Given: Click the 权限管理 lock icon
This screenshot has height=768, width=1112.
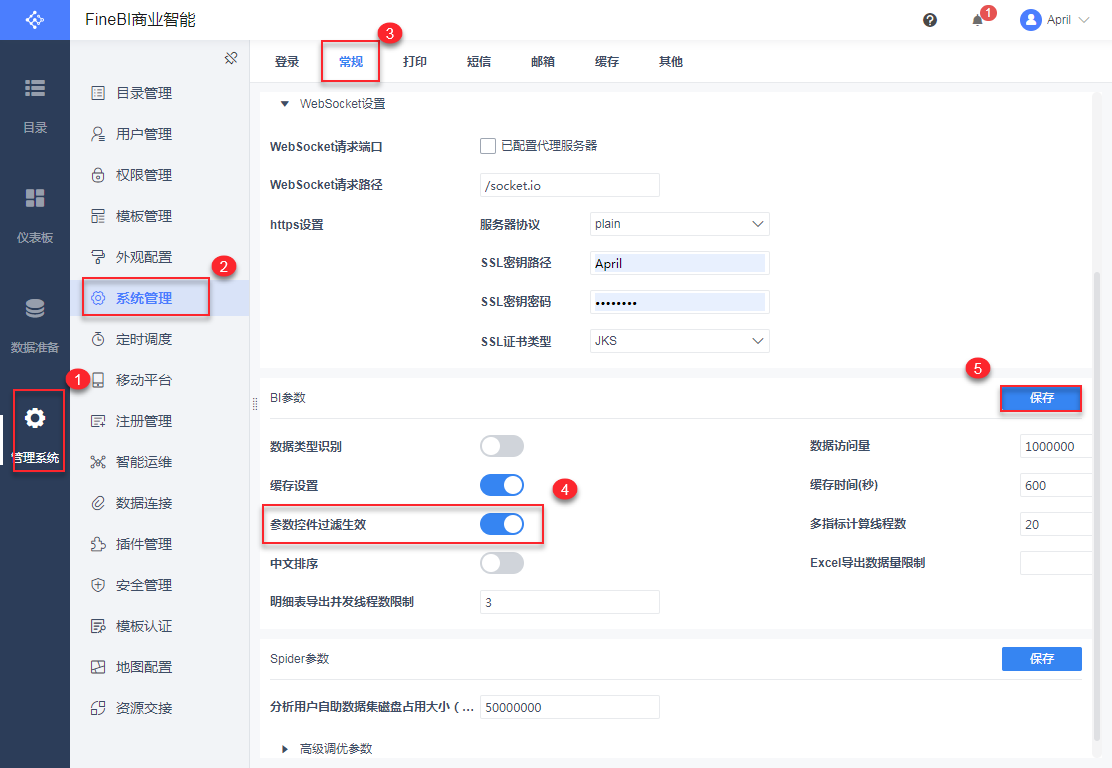Looking at the screenshot, I should (x=98, y=175).
